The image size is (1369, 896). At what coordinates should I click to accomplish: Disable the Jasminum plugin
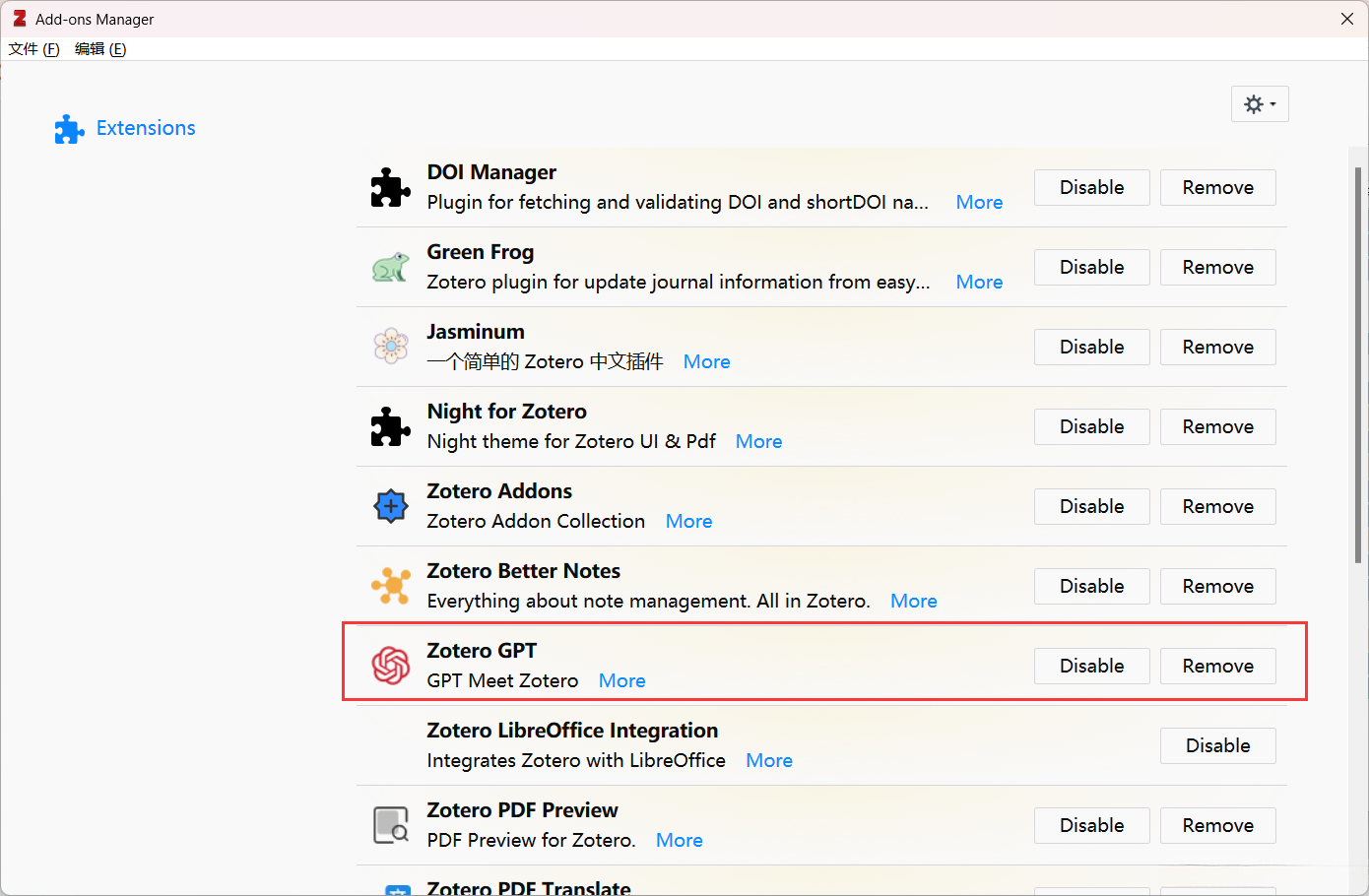pyautogui.click(x=1091, y=347)
